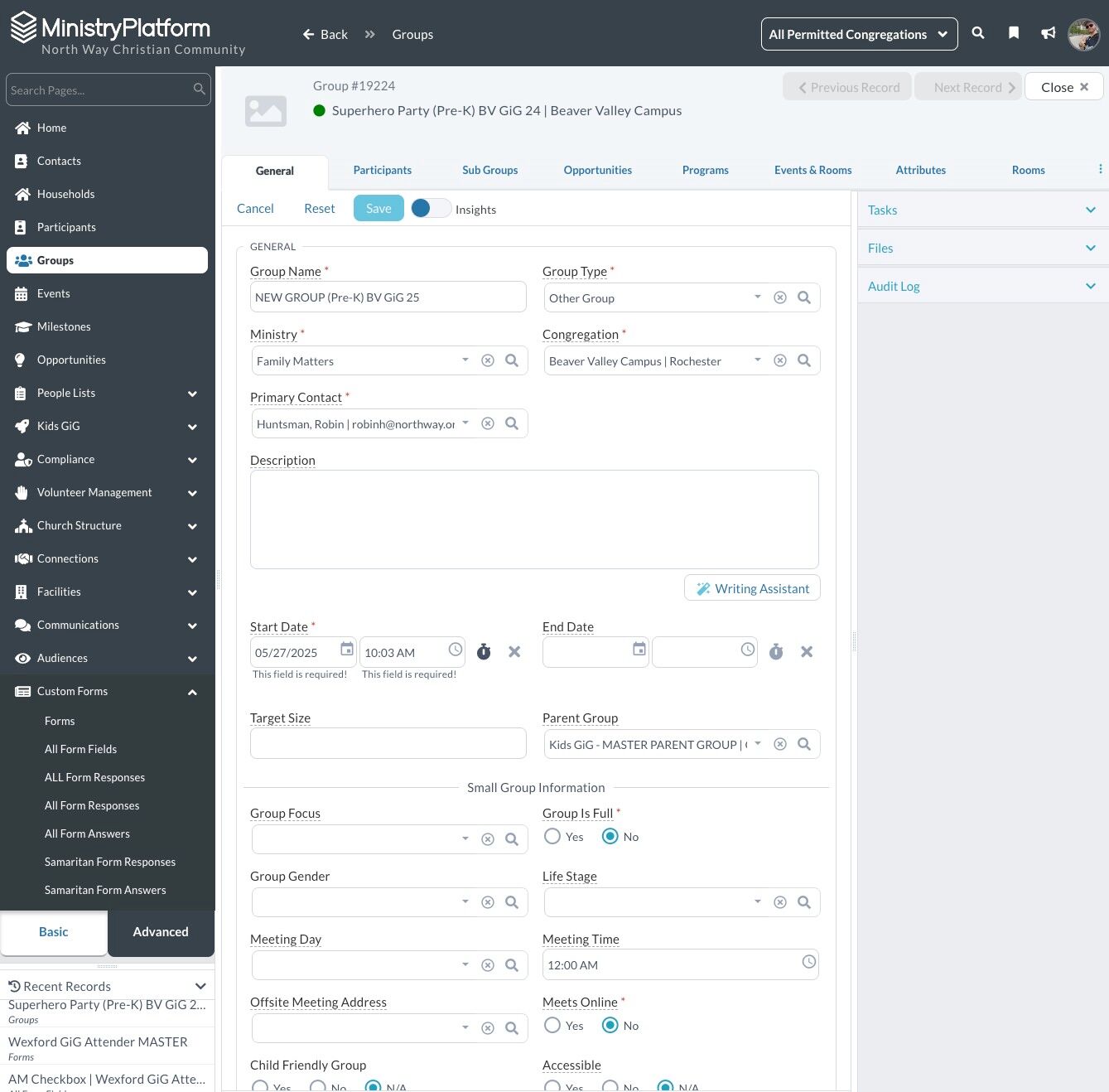Toggle the Insights switch
This screenshot has width=1109, height=1092.
coord(431,209)
